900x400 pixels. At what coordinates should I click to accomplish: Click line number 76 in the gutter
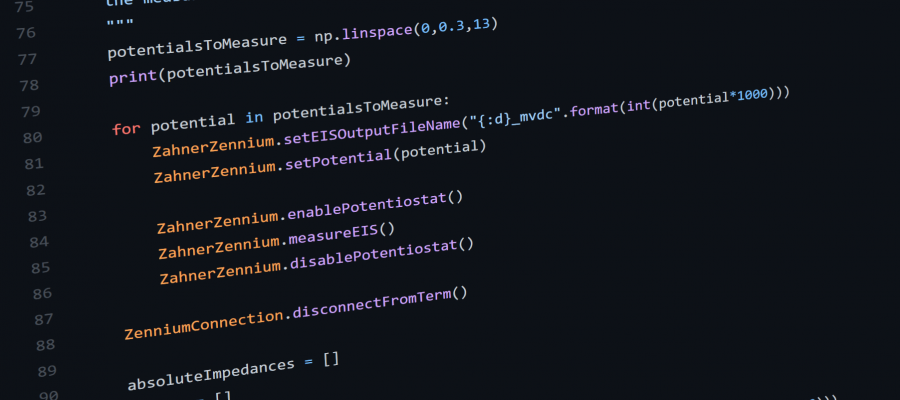pos(25,33)
